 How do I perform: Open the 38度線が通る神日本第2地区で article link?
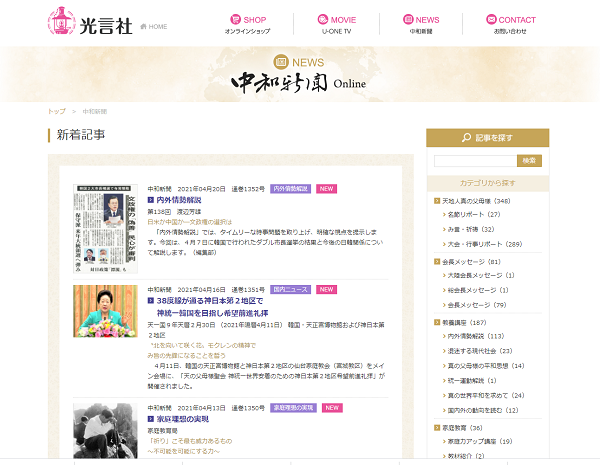[x=212, y=307]
